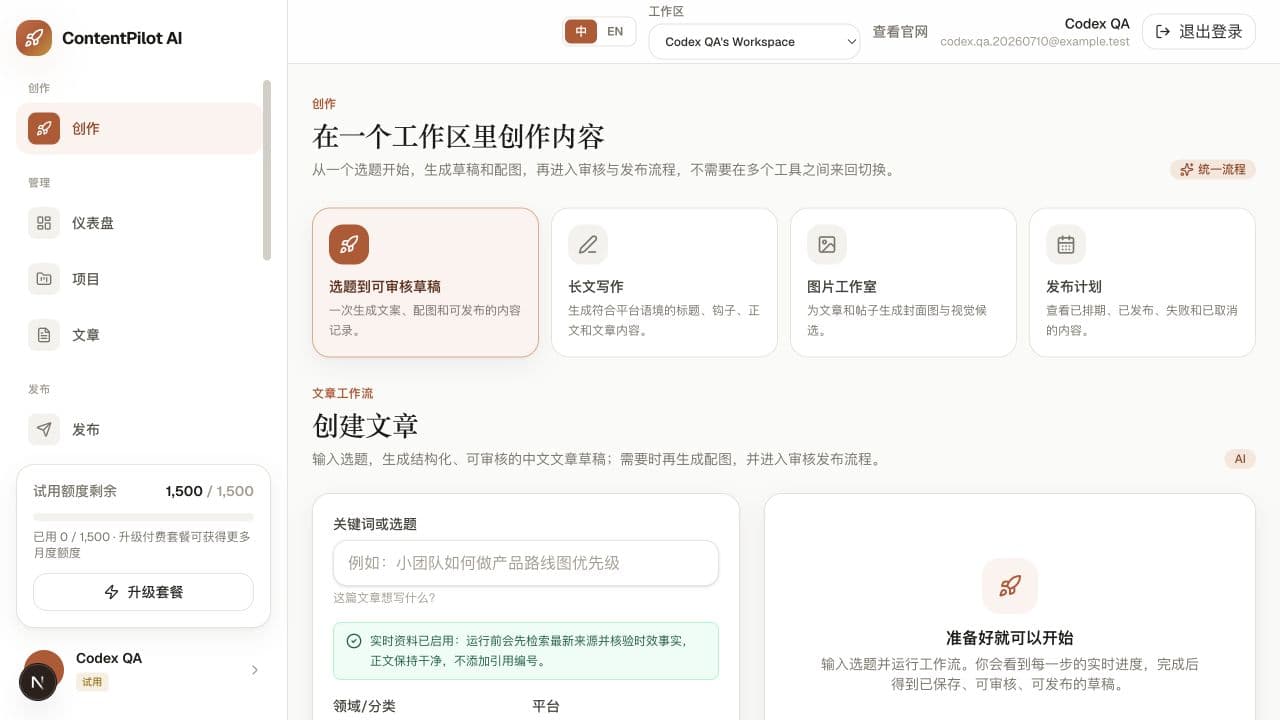The height and width of the screenshot is (720, 1280).
Task: Click the 仪表盘 grid icon
Action: click(44, 223)
